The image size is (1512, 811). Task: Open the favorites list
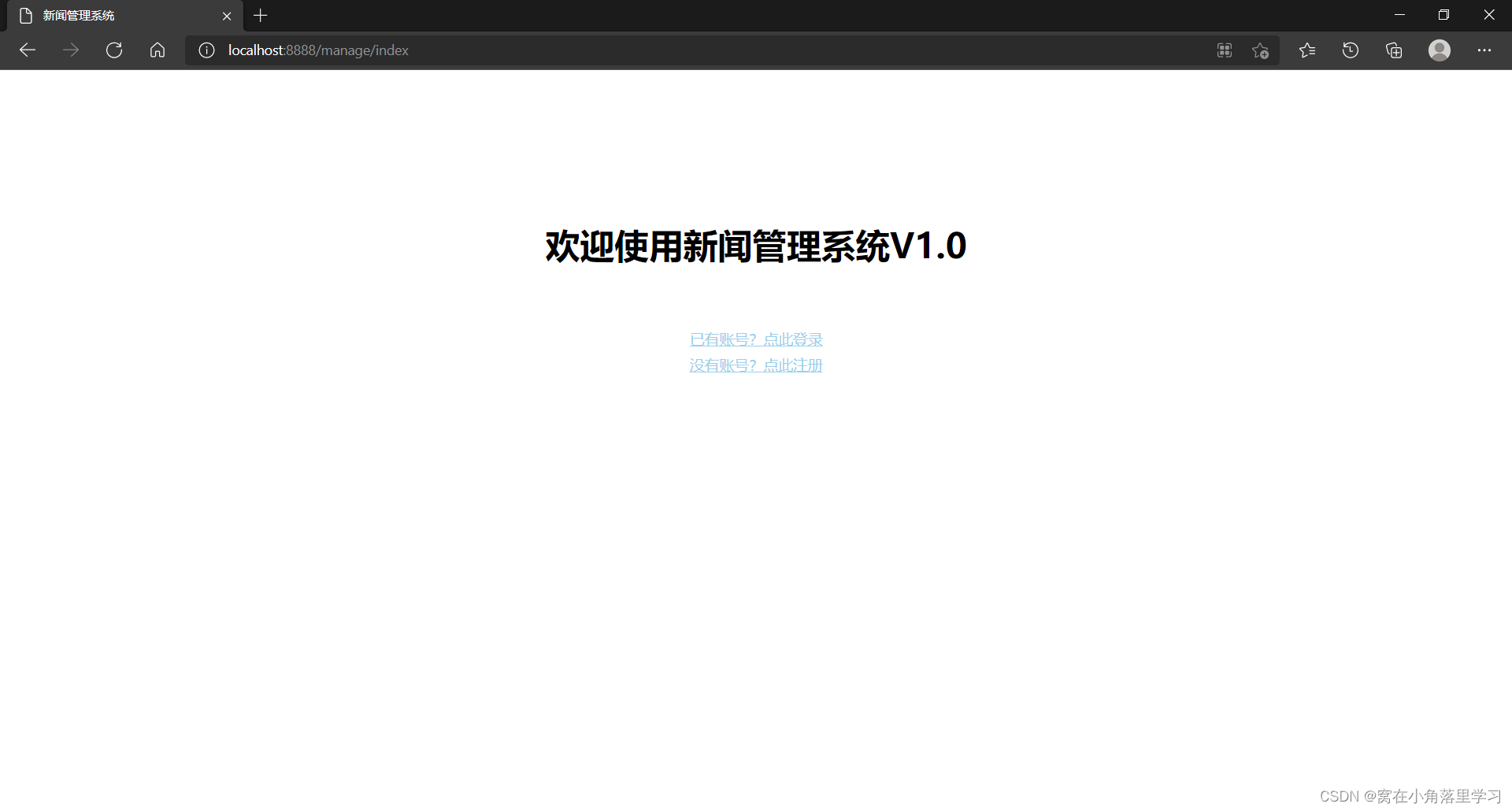[x=1307, y=50]
